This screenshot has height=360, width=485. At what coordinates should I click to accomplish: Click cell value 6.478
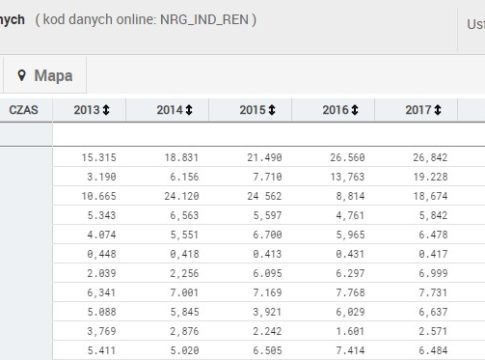pos(433,235)
